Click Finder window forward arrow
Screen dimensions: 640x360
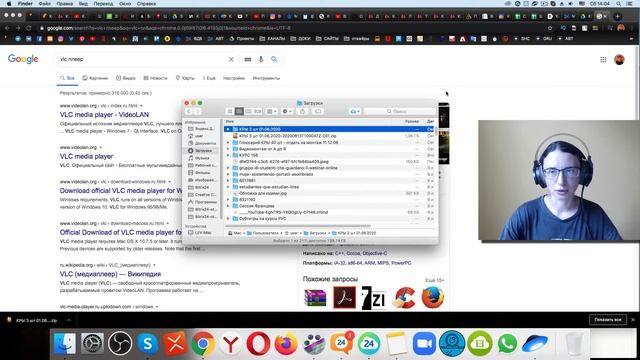pos(198,111)
